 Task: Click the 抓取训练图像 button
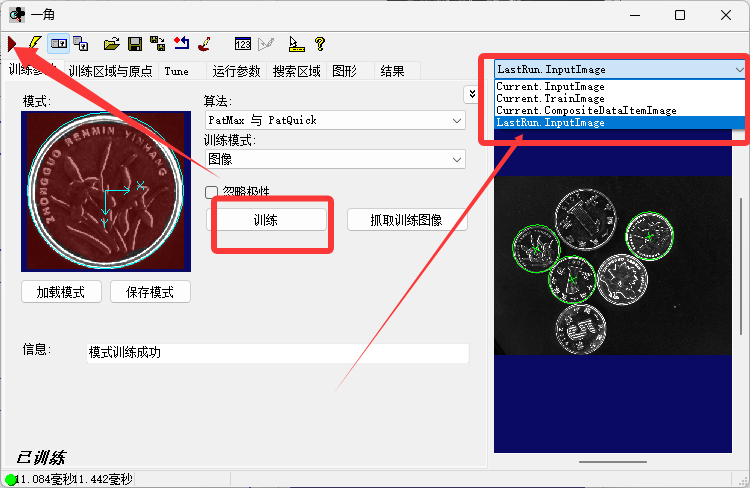tap(407, 220)
